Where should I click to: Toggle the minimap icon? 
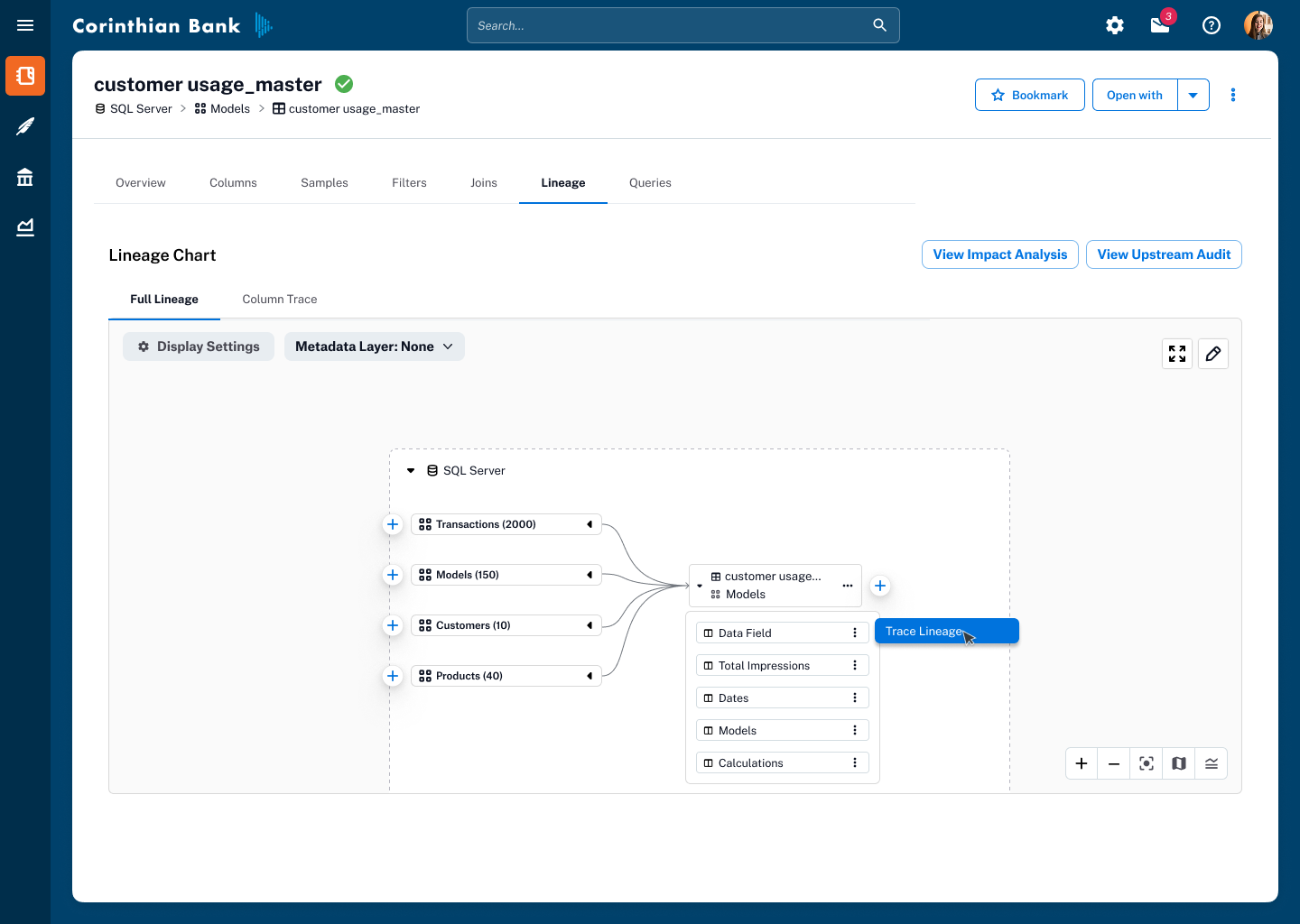[1179, 763]
